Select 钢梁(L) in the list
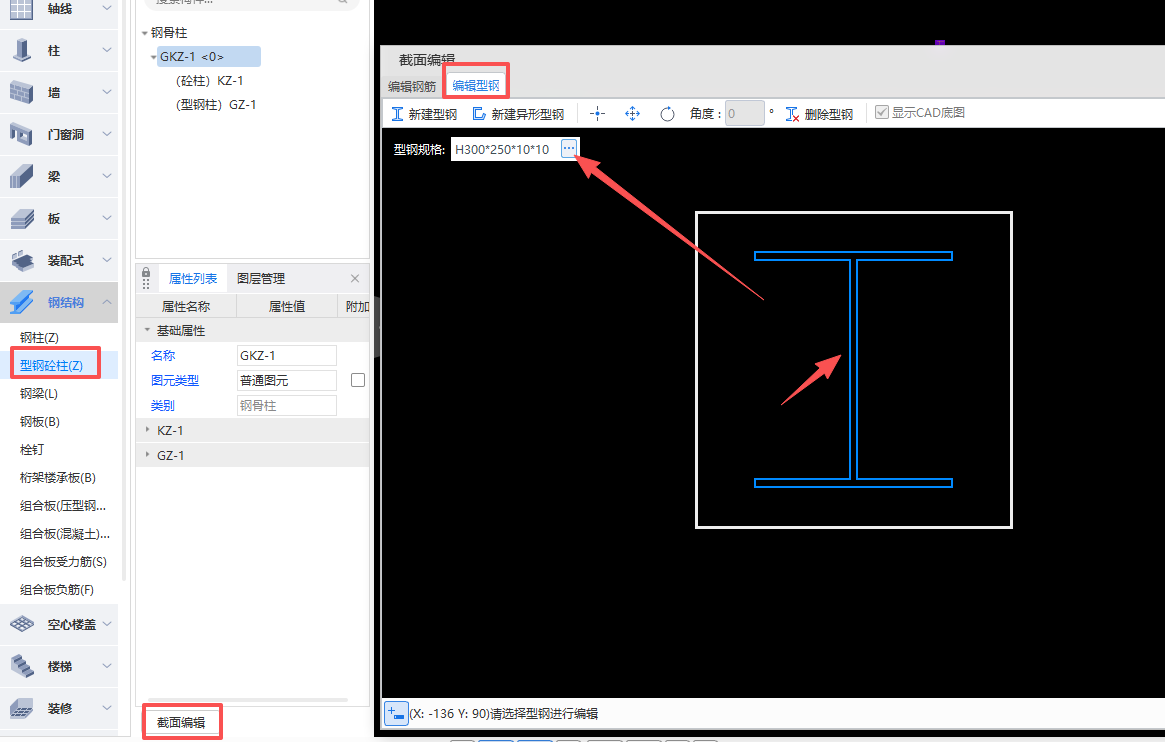1165x742 pixels. (39, 393)
